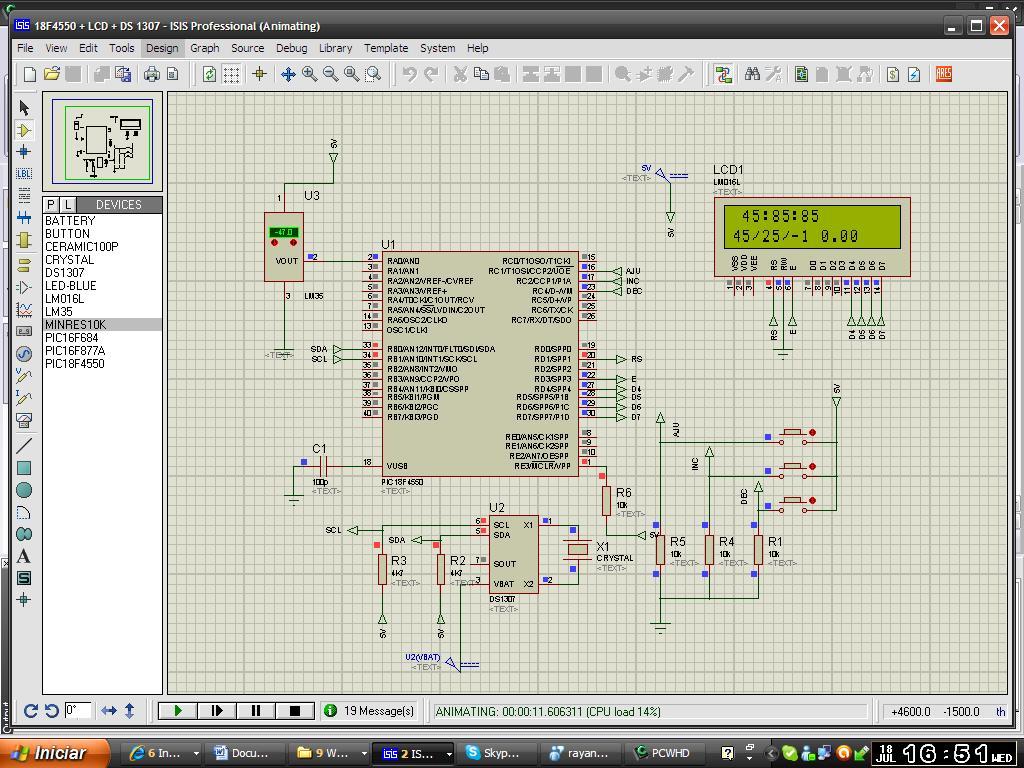The height and width of the screenshot is (768, 1024).
Task: Latch the INC push button's red toggle dot
Action: 812,466
